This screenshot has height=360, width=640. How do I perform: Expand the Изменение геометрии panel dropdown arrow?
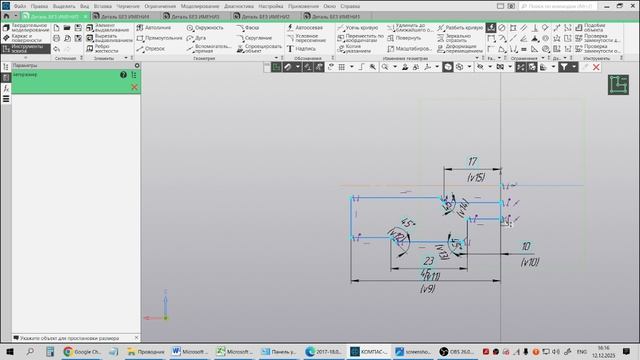click(477, 58)
